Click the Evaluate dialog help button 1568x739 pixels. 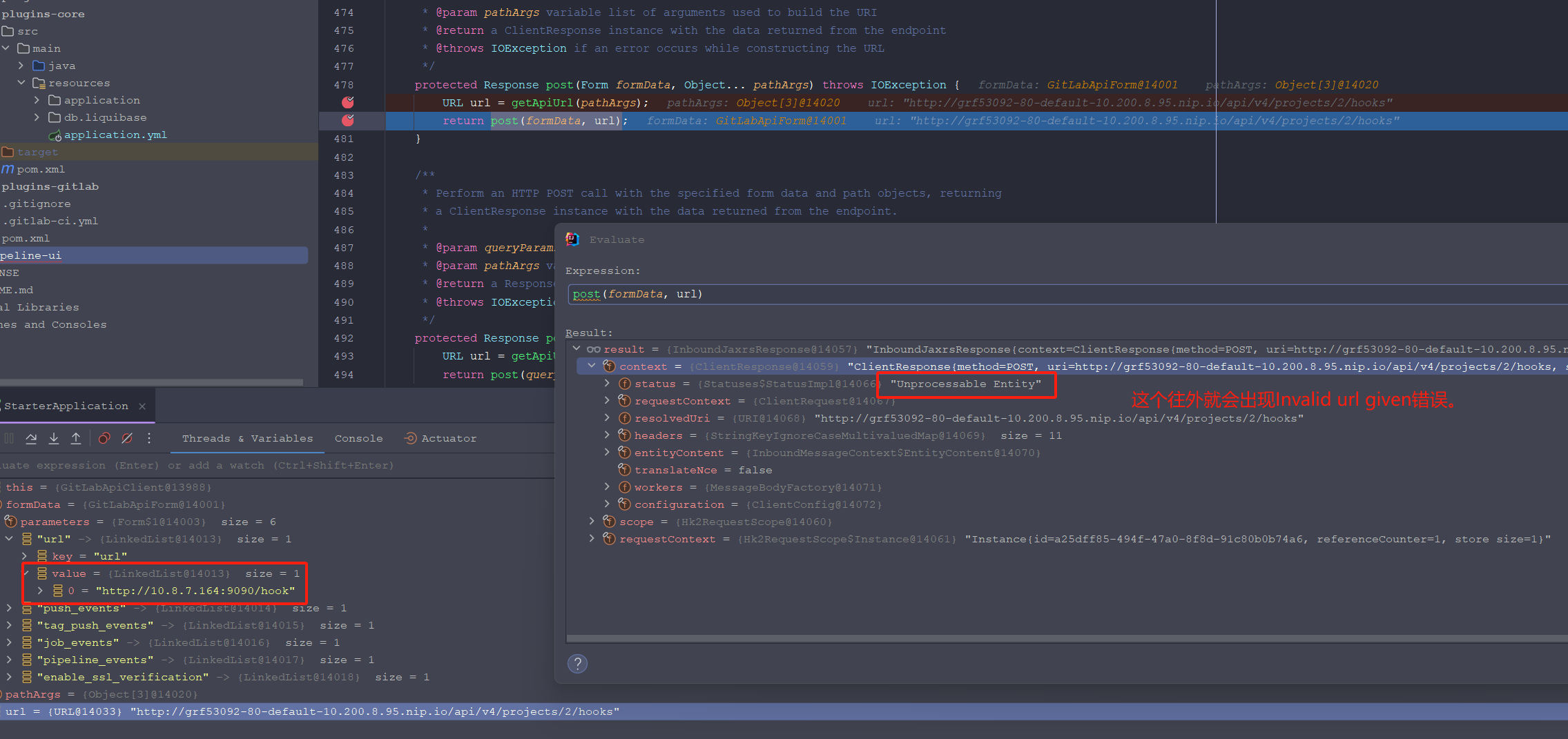pos(578,664)
